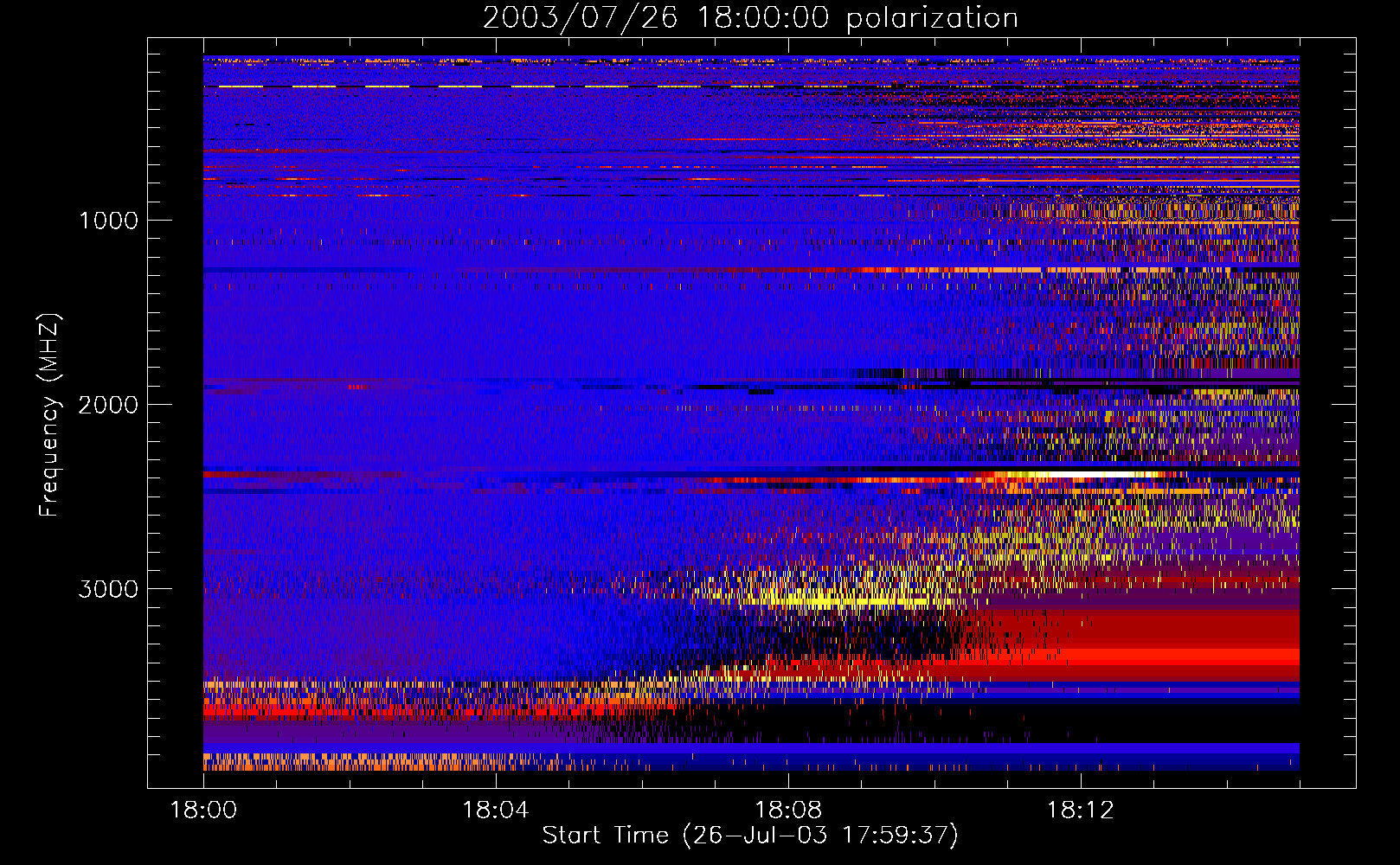
Task: Click the 3000 frequency tick label
Action: pos(108,589)
